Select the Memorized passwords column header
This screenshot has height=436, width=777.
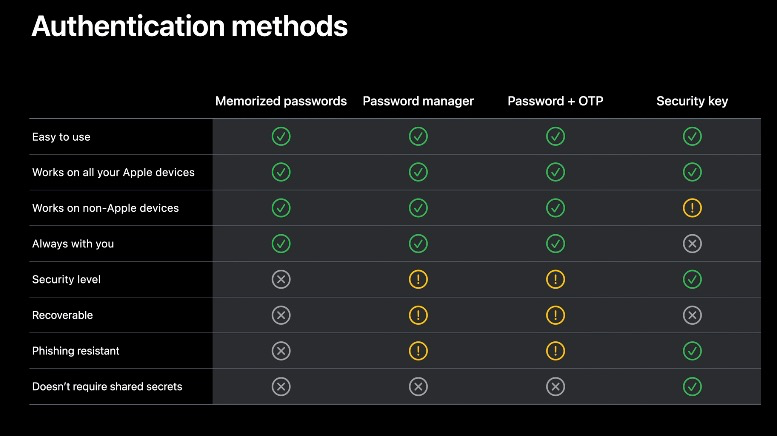[x=281, y=101]
